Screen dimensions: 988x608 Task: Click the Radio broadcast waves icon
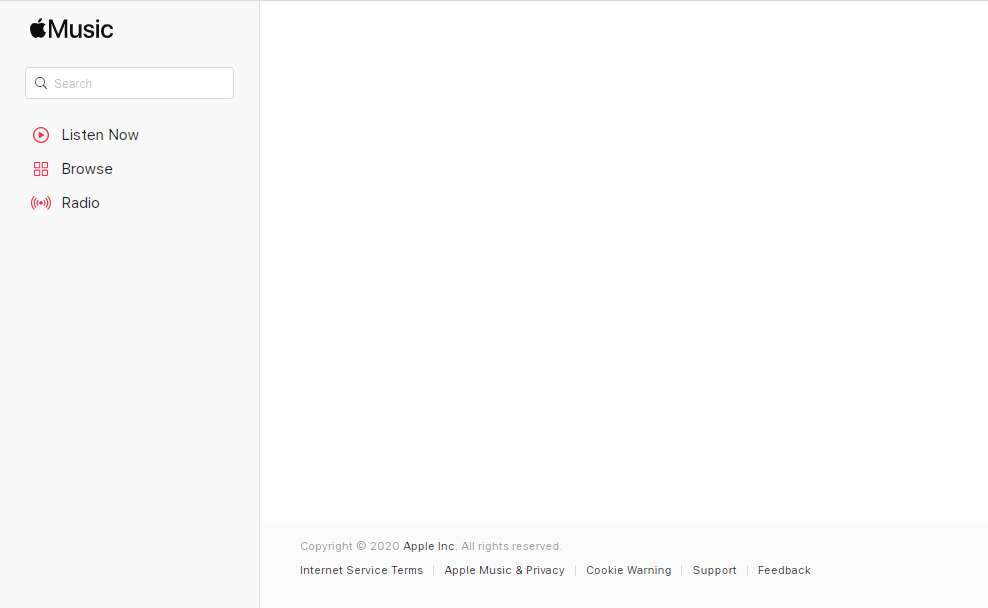point(41,203)
